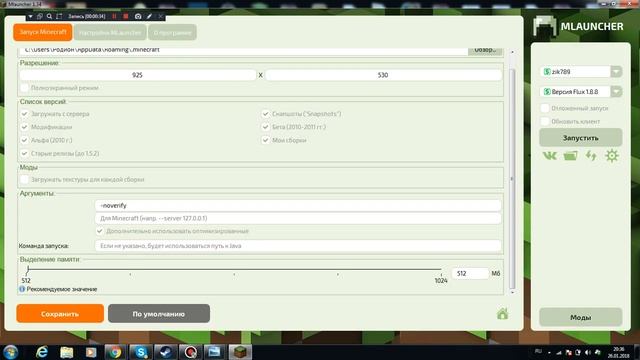Switch to Настройка MLauncher tab

pos(110,32)
